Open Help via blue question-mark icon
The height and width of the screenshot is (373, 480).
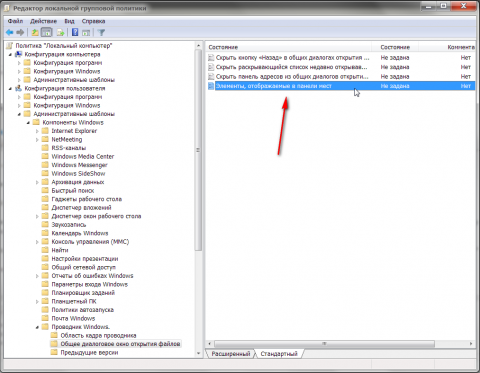tap(75, 32)
